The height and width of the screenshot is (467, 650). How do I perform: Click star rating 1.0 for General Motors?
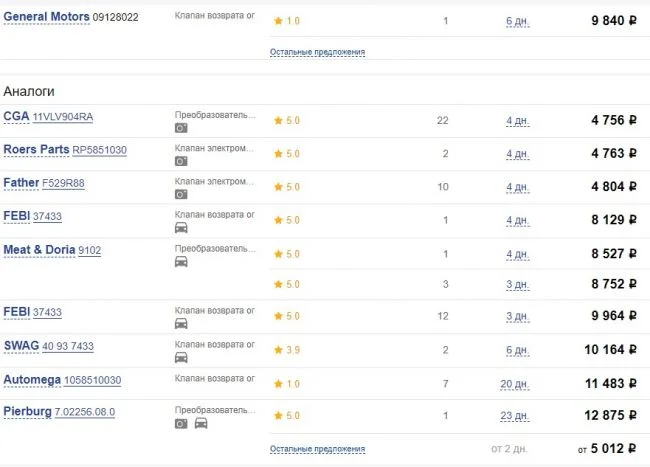coord(286,21)
